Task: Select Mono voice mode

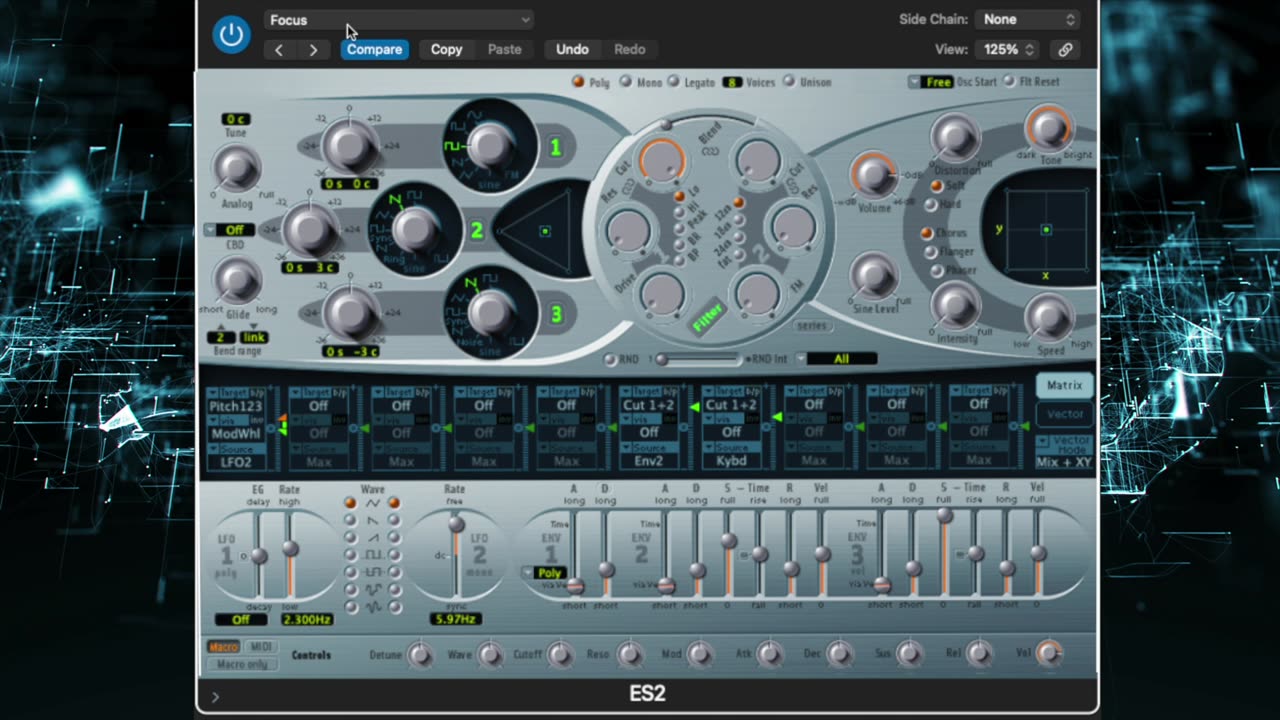Action: [x=626, y=82]
